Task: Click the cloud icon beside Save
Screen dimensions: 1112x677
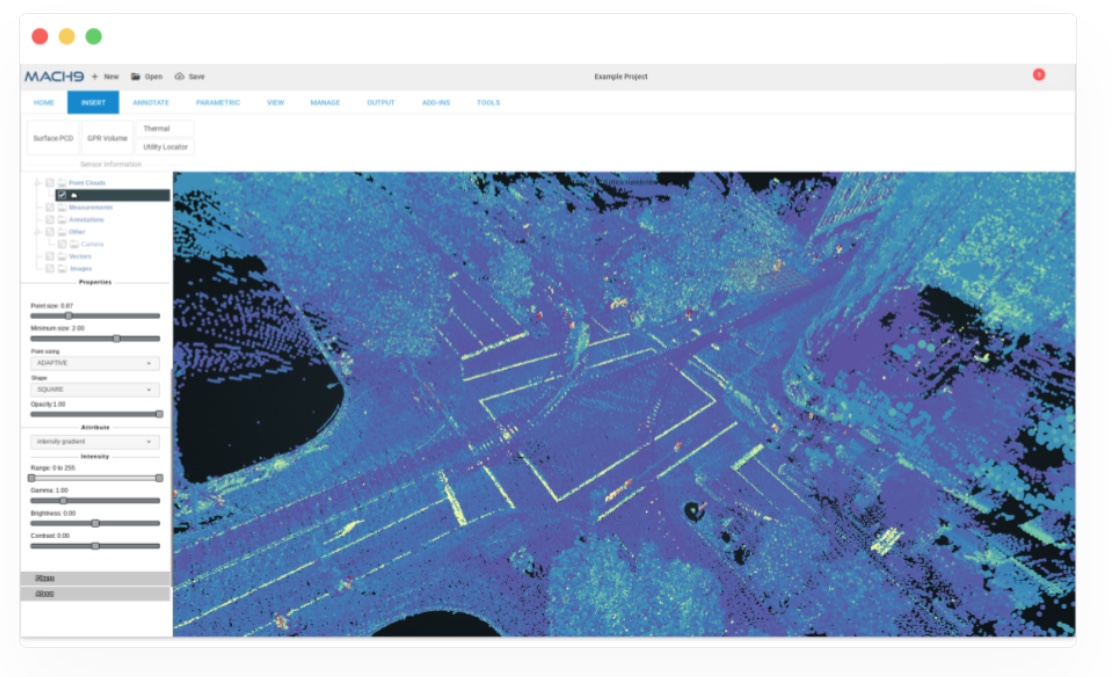Action: (x=179, y=77)
